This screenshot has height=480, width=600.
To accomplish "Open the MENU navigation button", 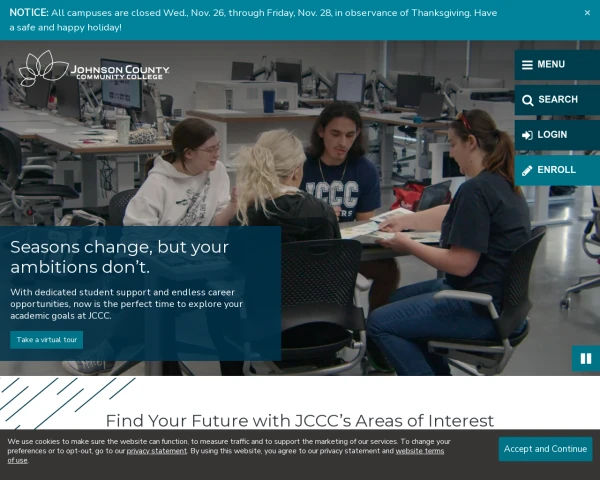I will pyautogui.click(x=557, y=64).
